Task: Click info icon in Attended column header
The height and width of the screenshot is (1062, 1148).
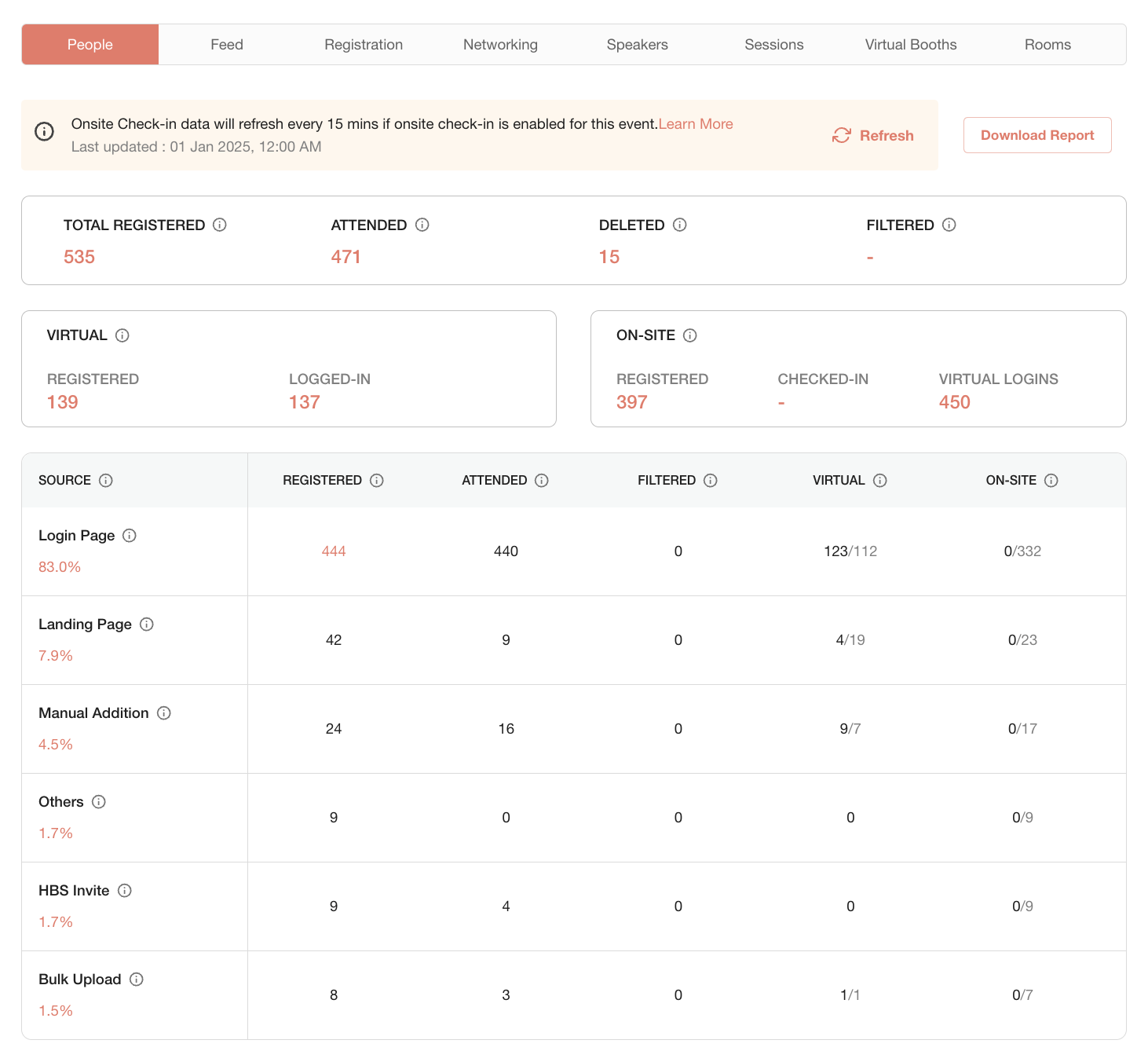Action: (542, 480)
